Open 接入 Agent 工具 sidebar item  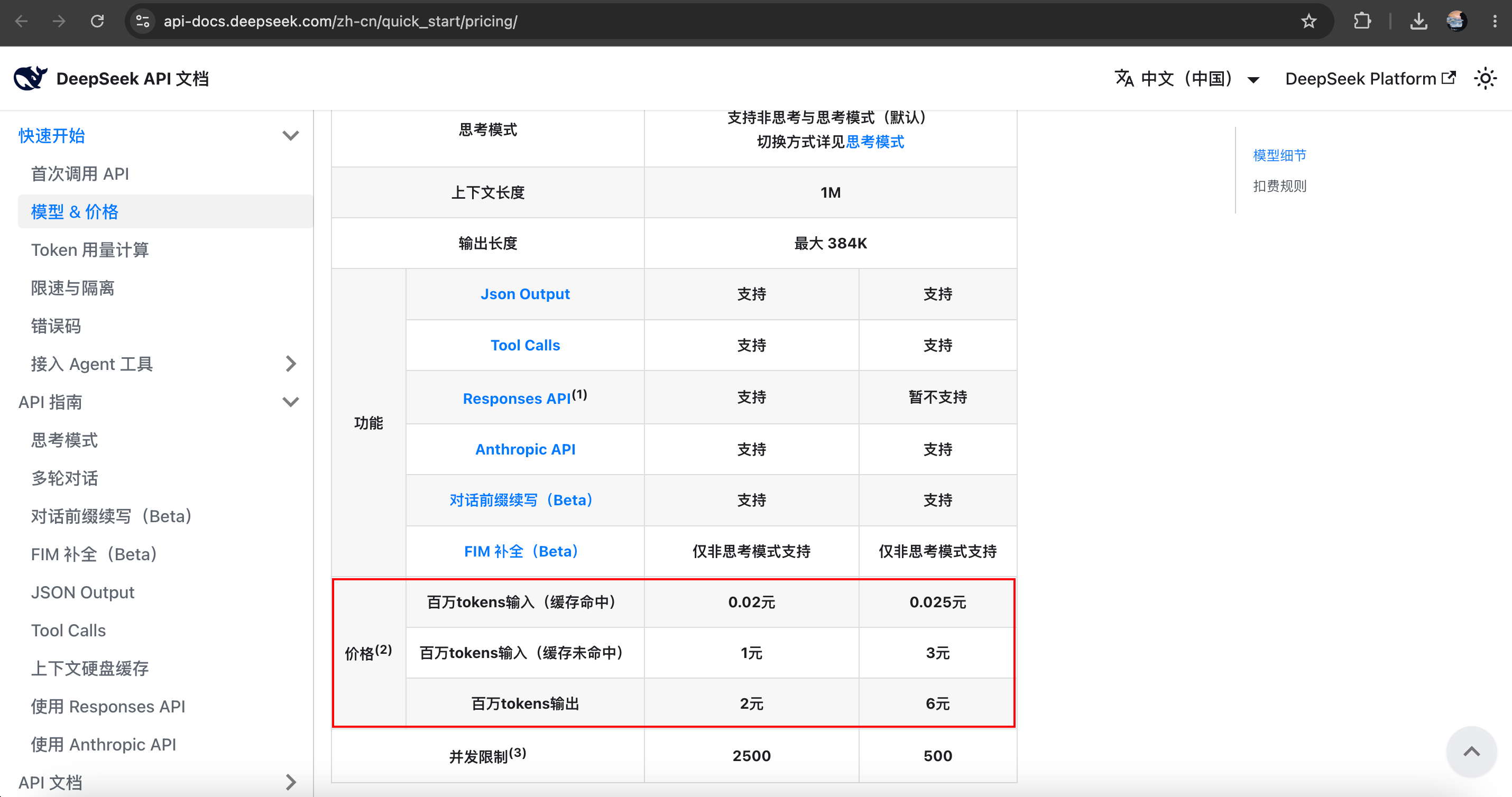(x=91, y=364)
